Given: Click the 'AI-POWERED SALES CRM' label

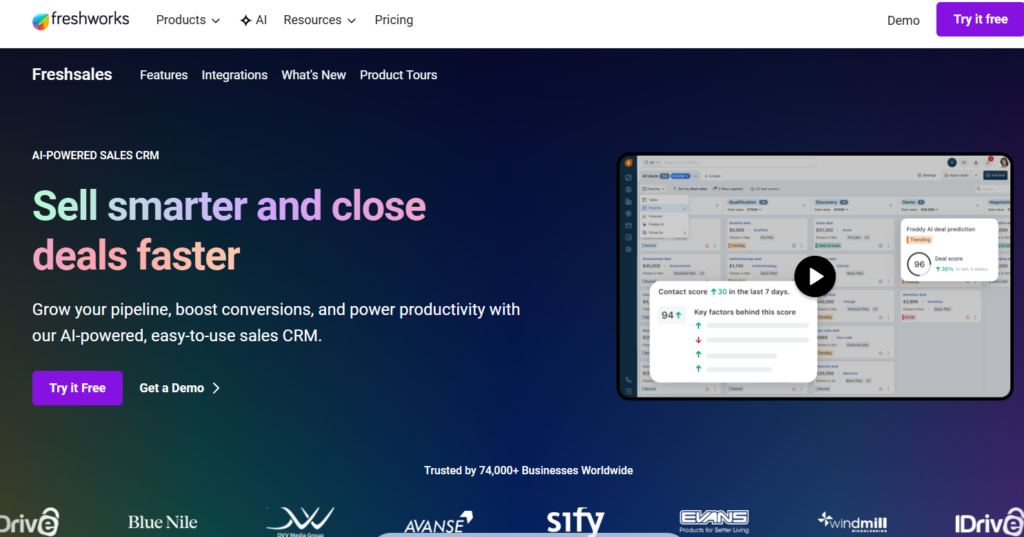Looking at the screenshot, I should click(95, 155).
